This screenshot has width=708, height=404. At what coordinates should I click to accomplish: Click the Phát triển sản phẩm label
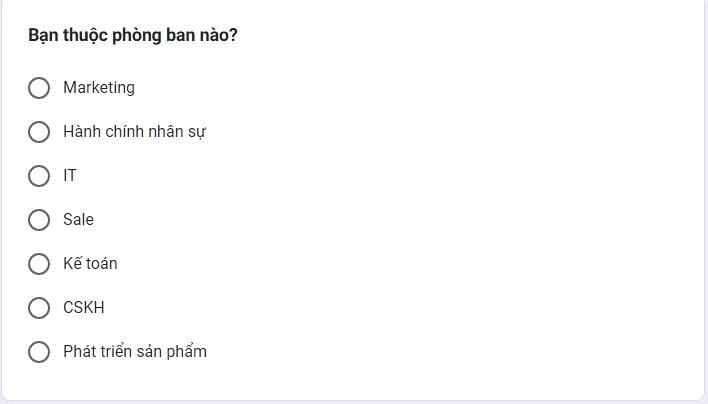coord(135,352)
